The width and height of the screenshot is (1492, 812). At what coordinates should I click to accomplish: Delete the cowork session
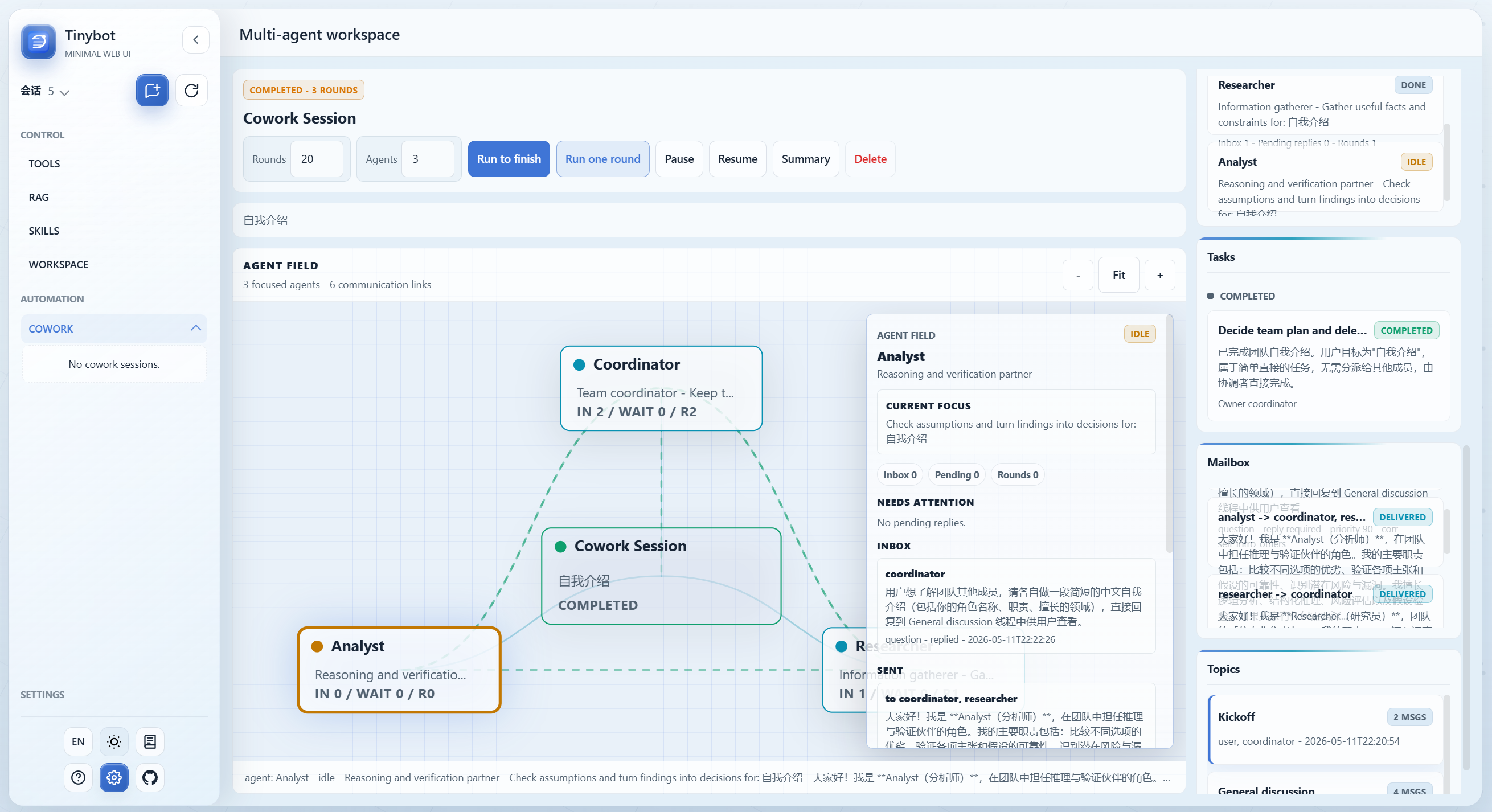[871, 159]
